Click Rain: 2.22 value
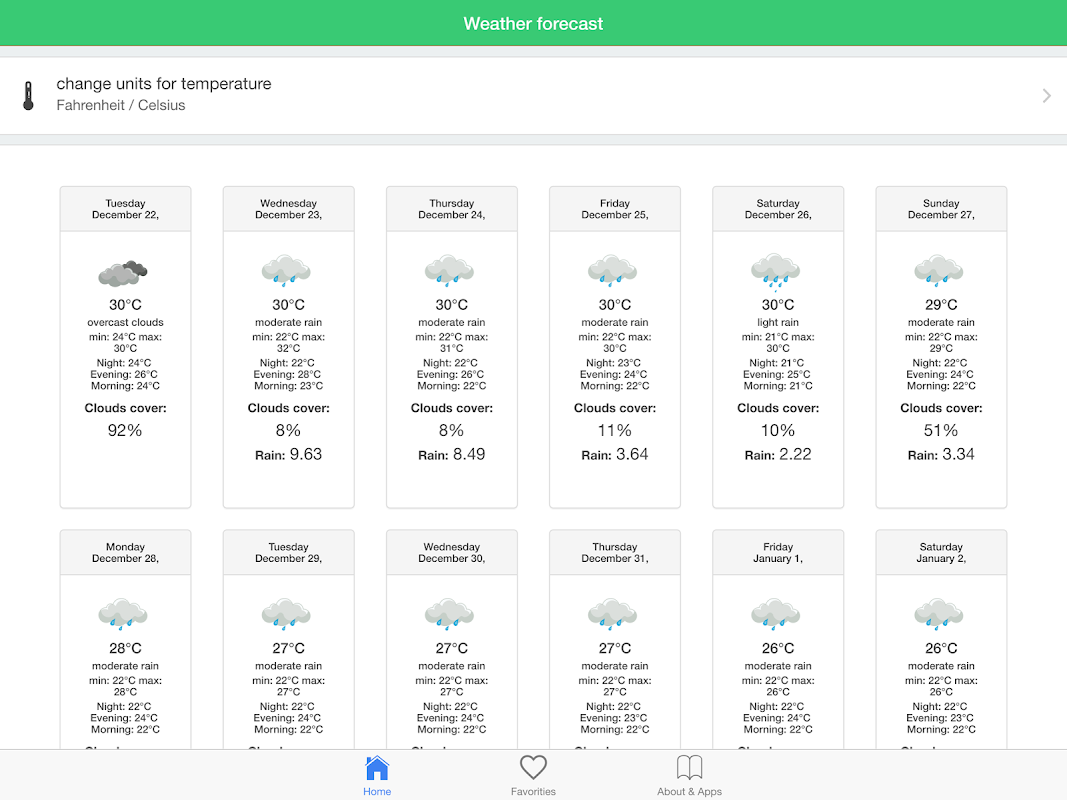1067x800 pixels. 778,454
